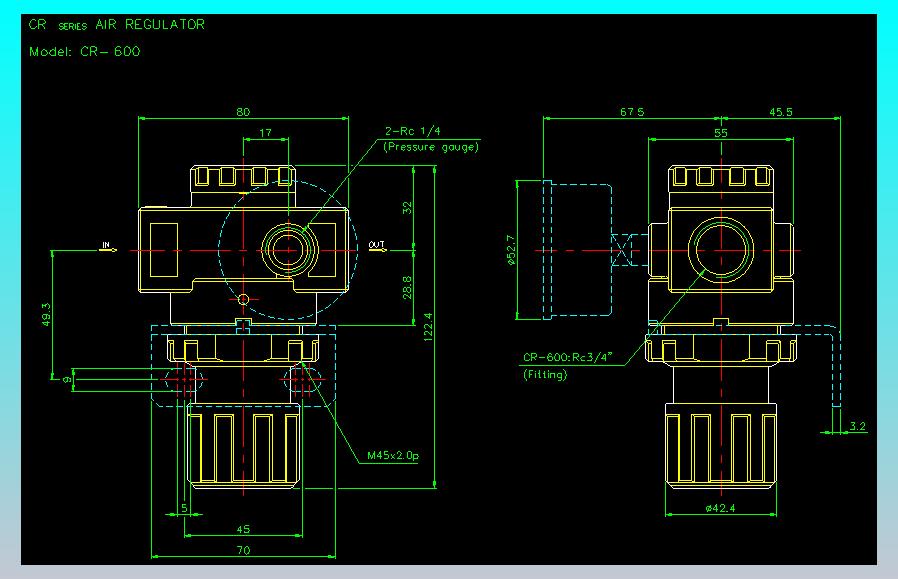This screenshot has width=898, height=579.
Task: Click the pressure gauge port circle in front view
Action: tap(289, 250)
